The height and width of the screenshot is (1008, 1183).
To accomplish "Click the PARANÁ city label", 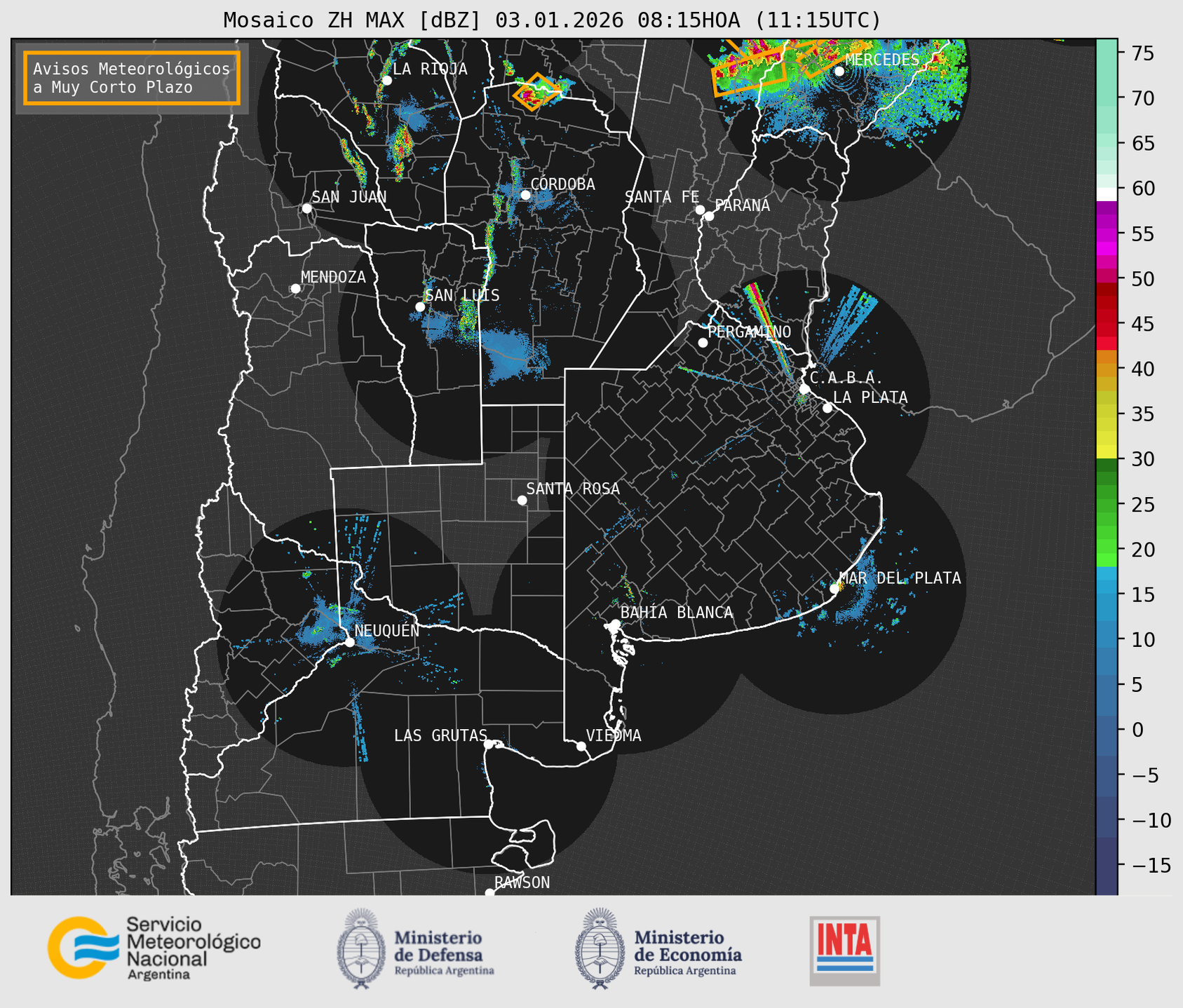I will (x=742, y=205).
